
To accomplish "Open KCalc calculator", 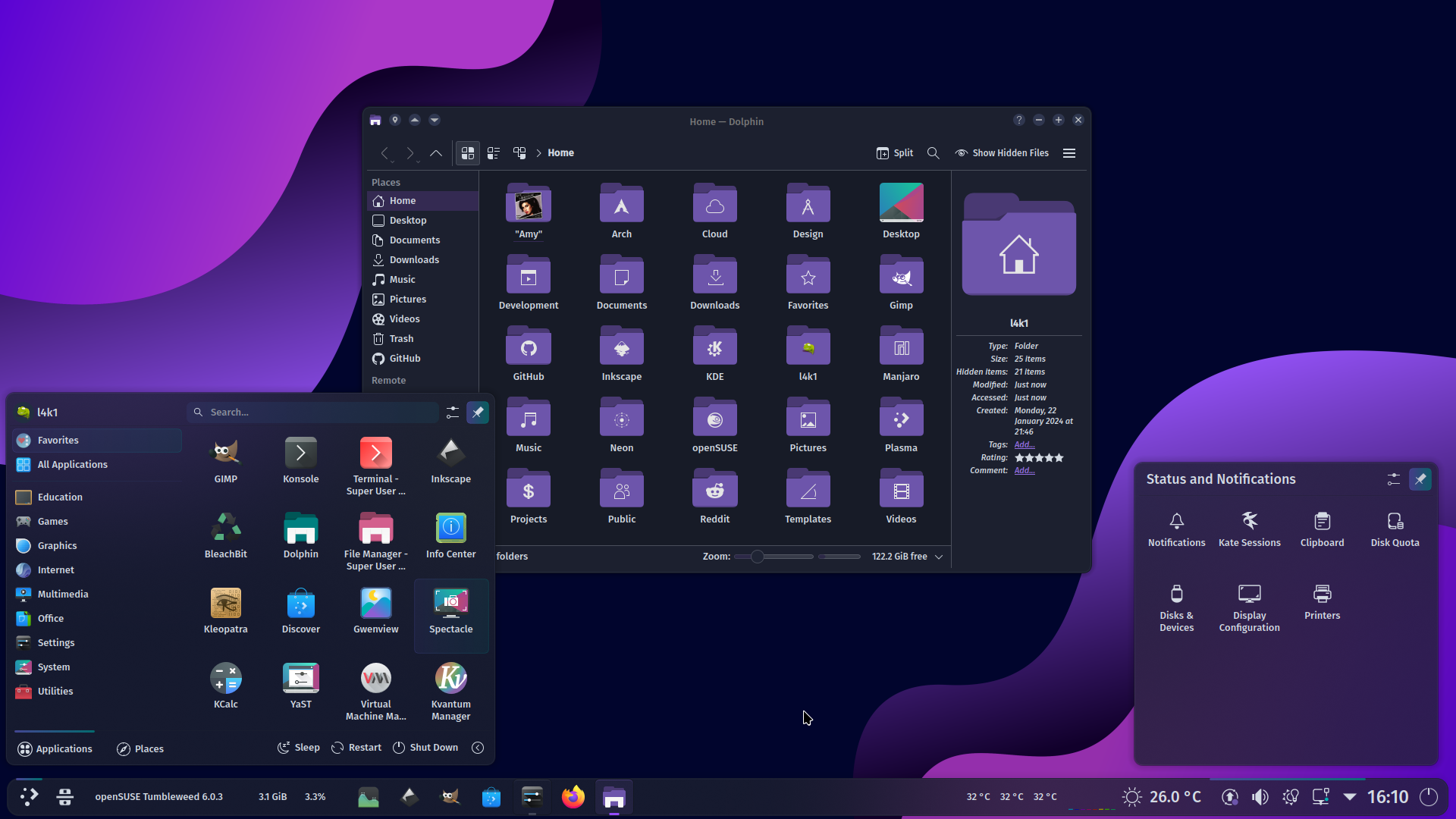I will coord(225,686).
